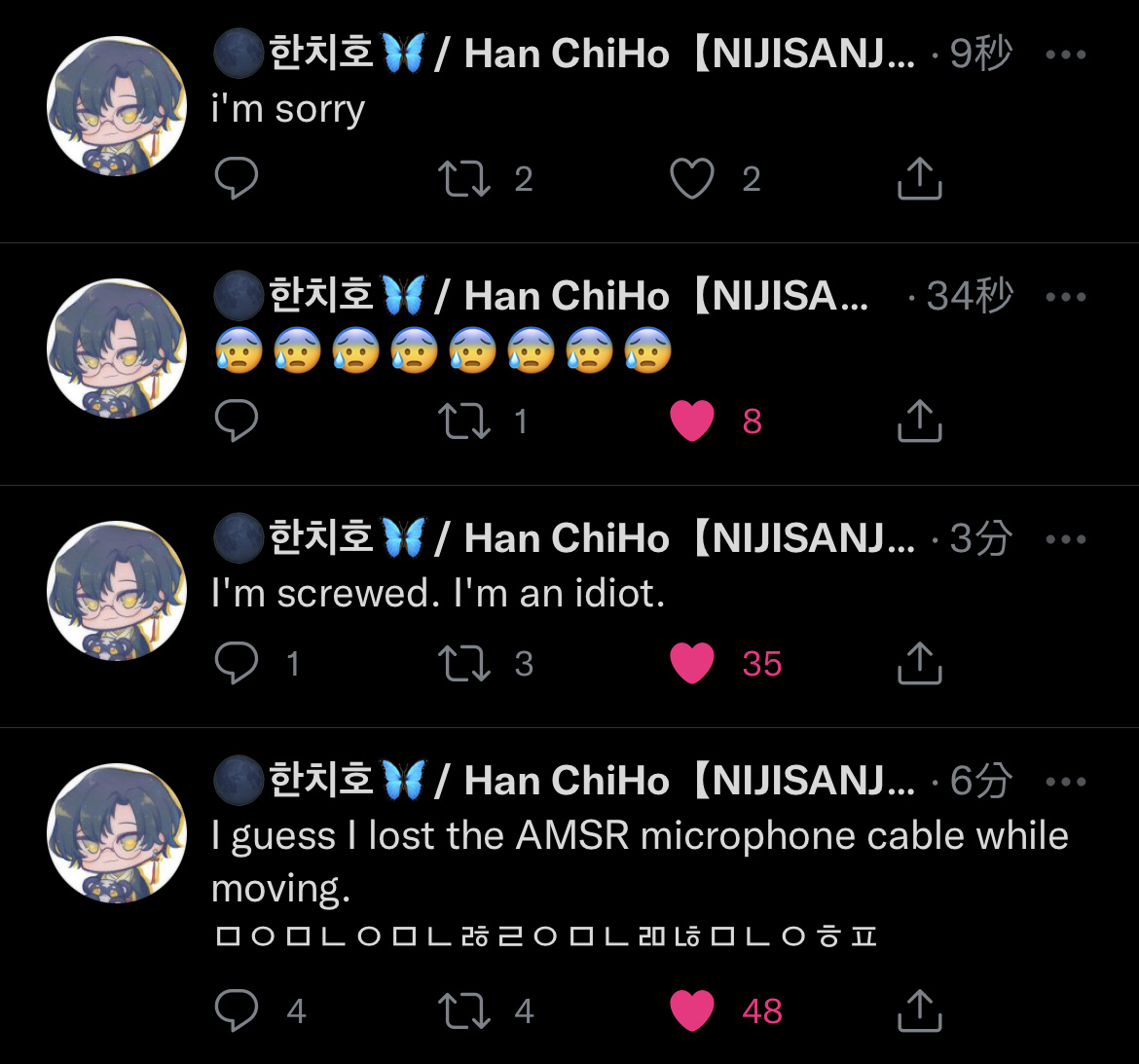Retweet the "i'm sorry" tweet
This screenshot has width=1139, height=1064.
(464, 179)
